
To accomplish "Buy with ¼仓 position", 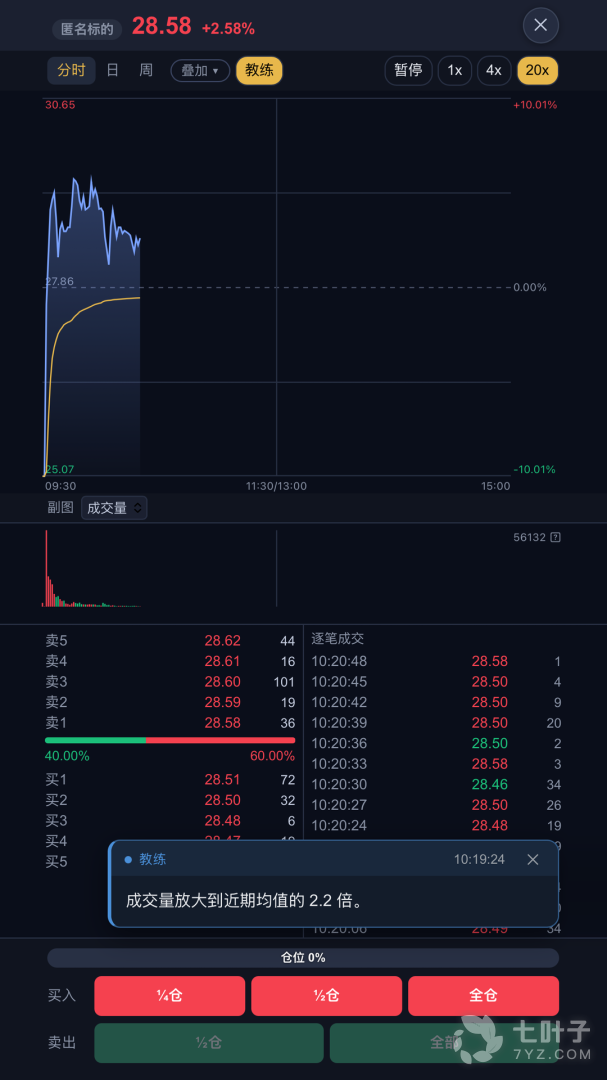I will (169, 995).
